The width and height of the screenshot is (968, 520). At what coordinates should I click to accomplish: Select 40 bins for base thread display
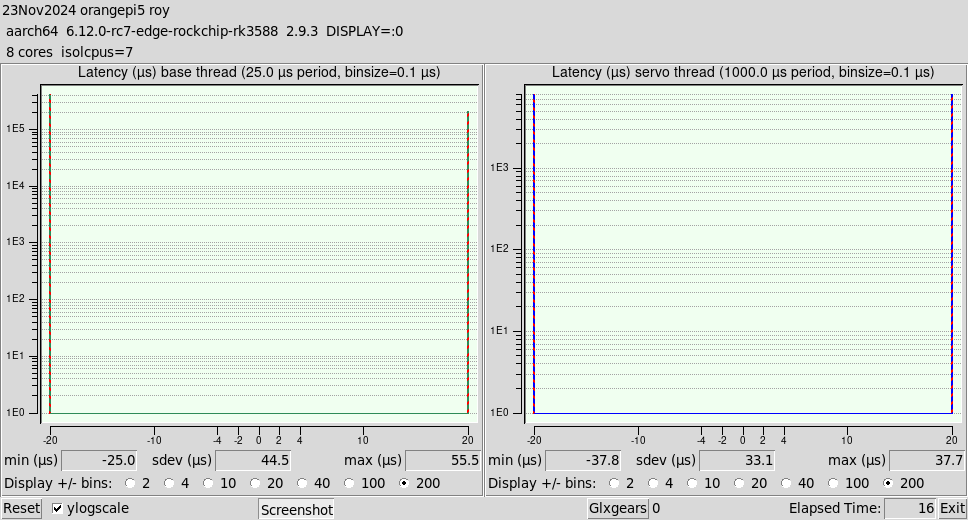point(302,483)
